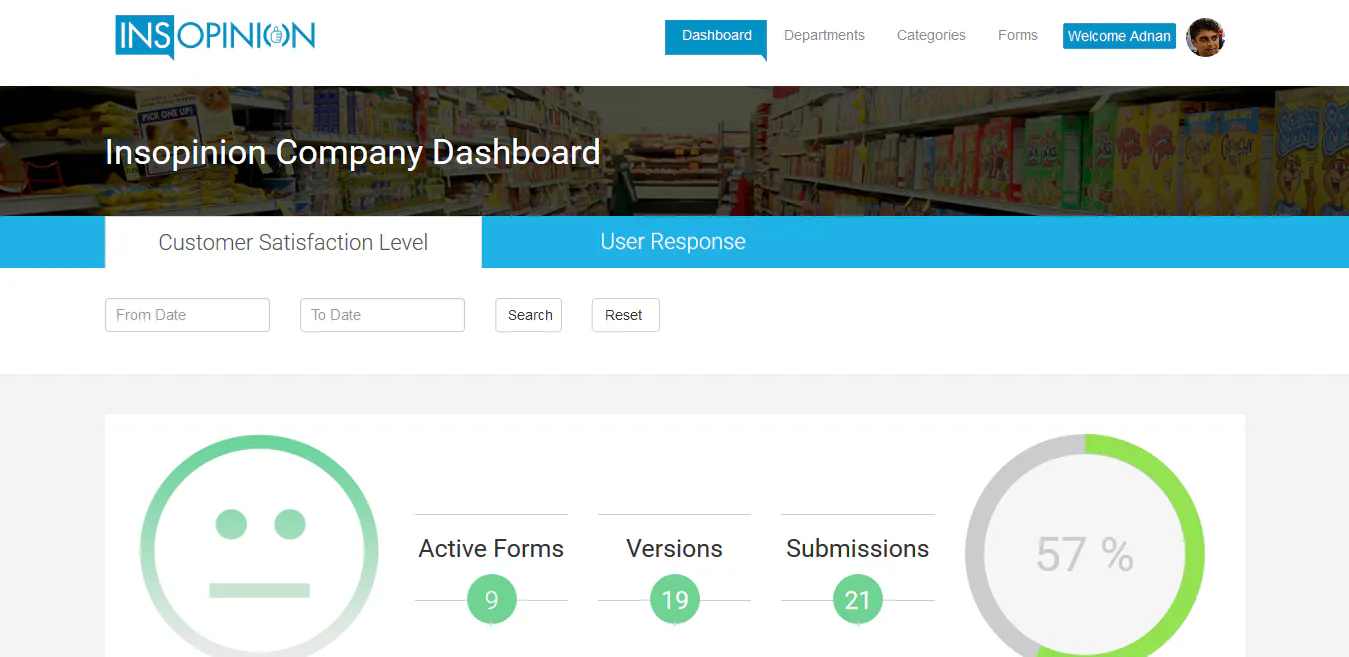Click the Submissions count 21
The height and width of the screenshot is (657, 1349).
coord(858,600)
